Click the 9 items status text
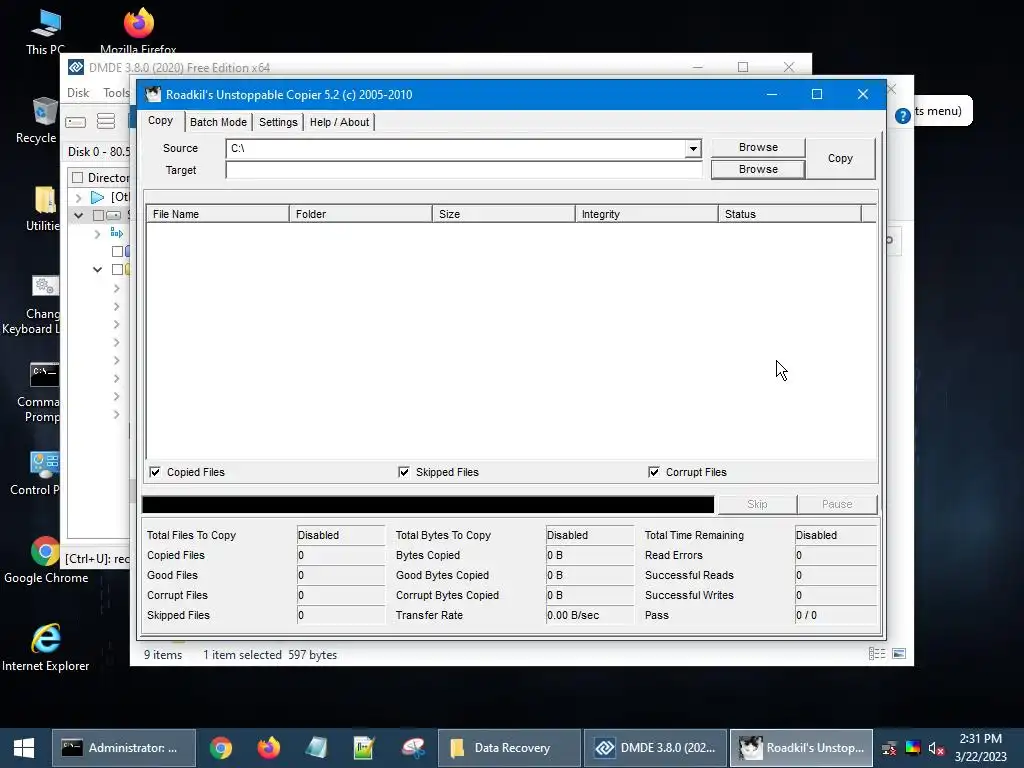The image size is (1024, 768). point(163,655)
